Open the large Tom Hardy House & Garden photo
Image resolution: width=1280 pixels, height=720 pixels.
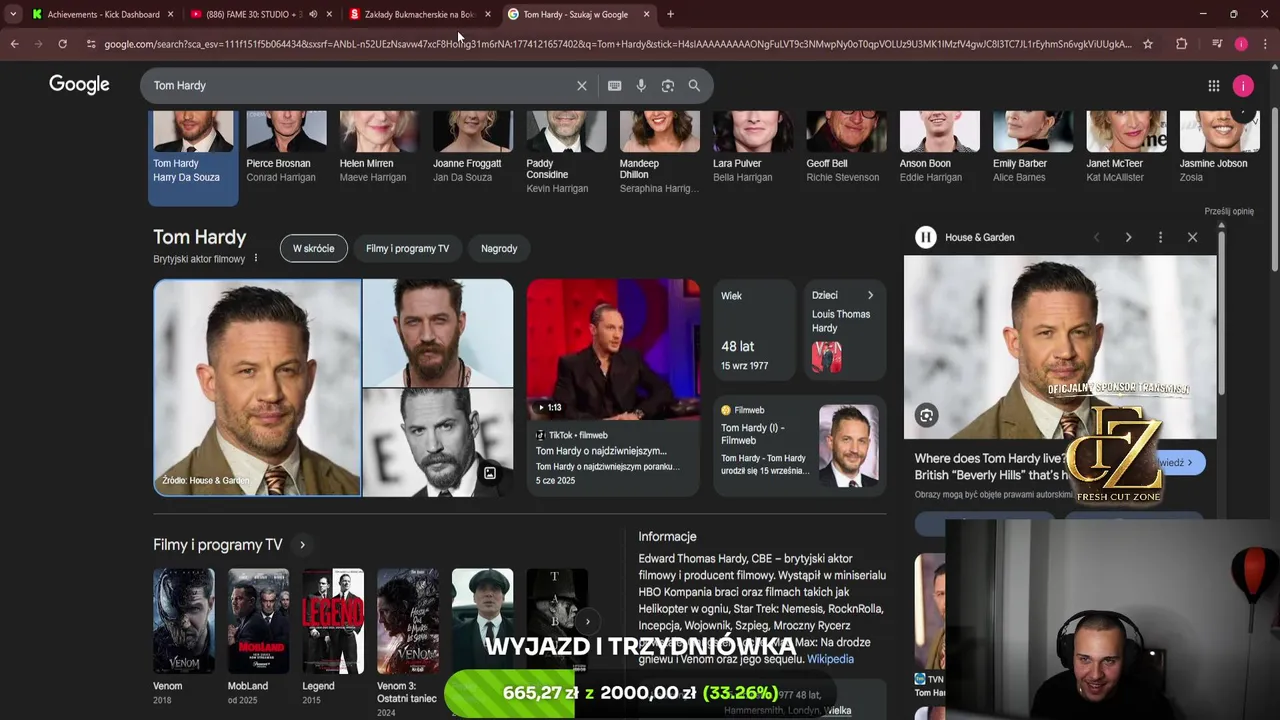tap(257, 388)
